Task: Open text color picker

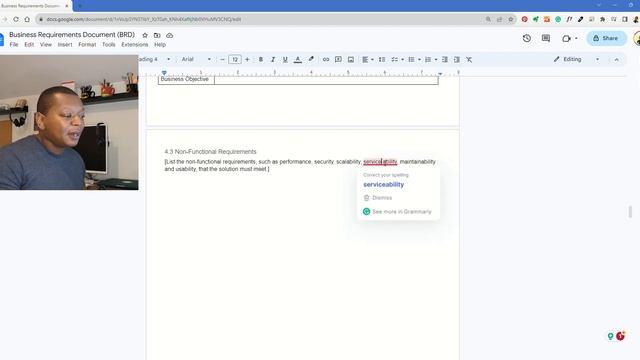Action: coord(298,60)
